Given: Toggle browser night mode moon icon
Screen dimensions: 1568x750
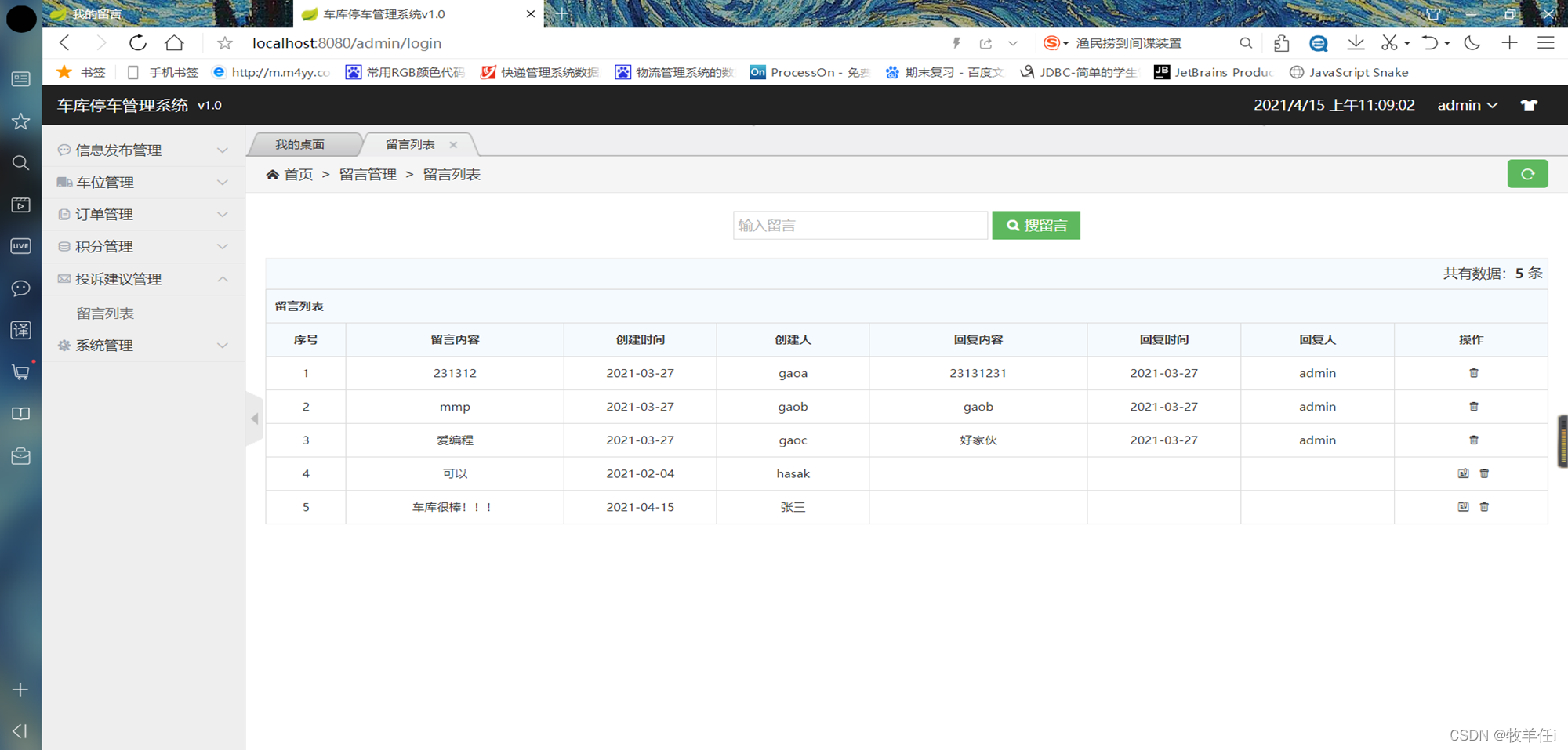Looking at the screenshot, I should 1472,43.
